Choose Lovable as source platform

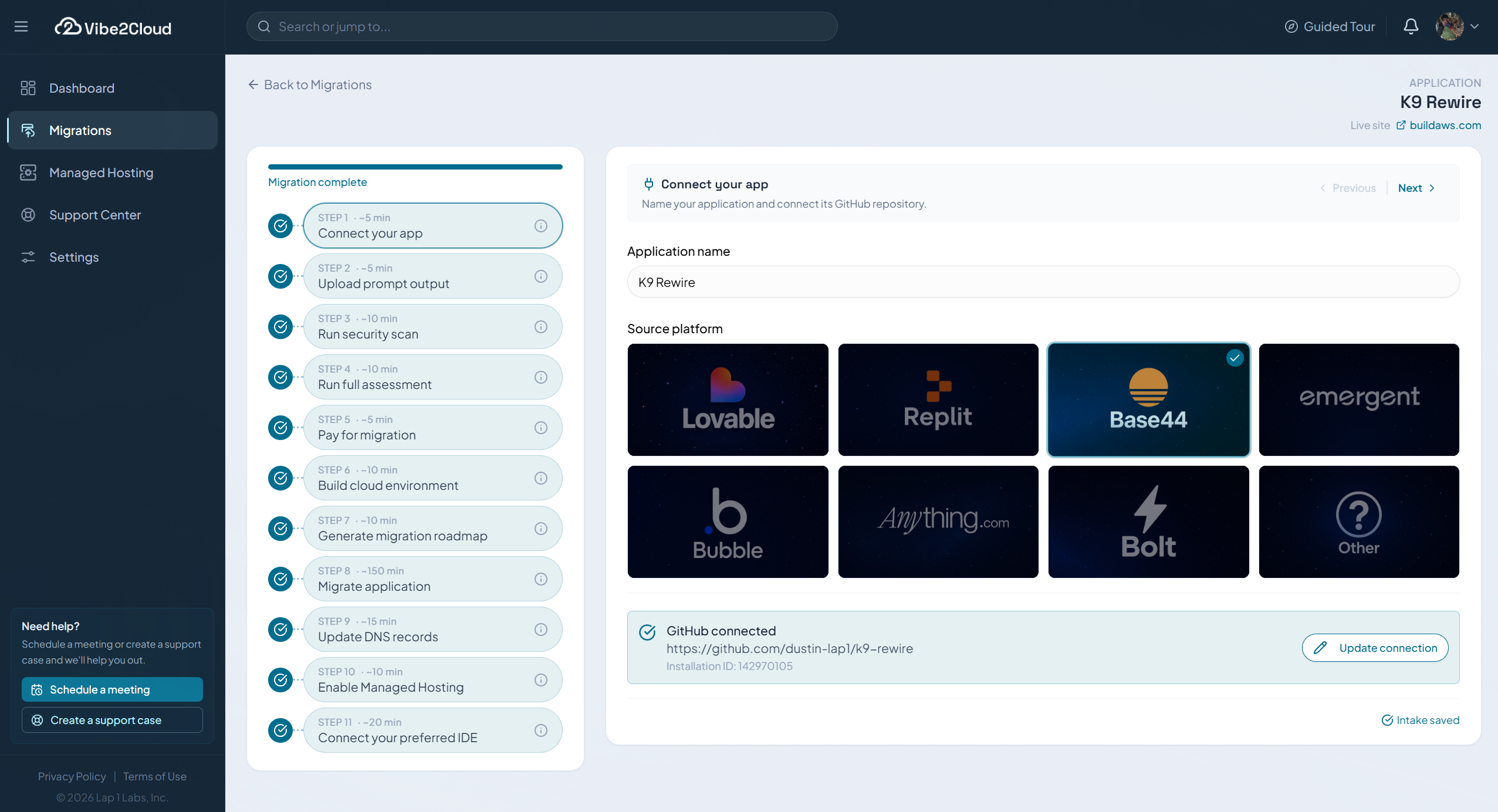coord(728,400)
